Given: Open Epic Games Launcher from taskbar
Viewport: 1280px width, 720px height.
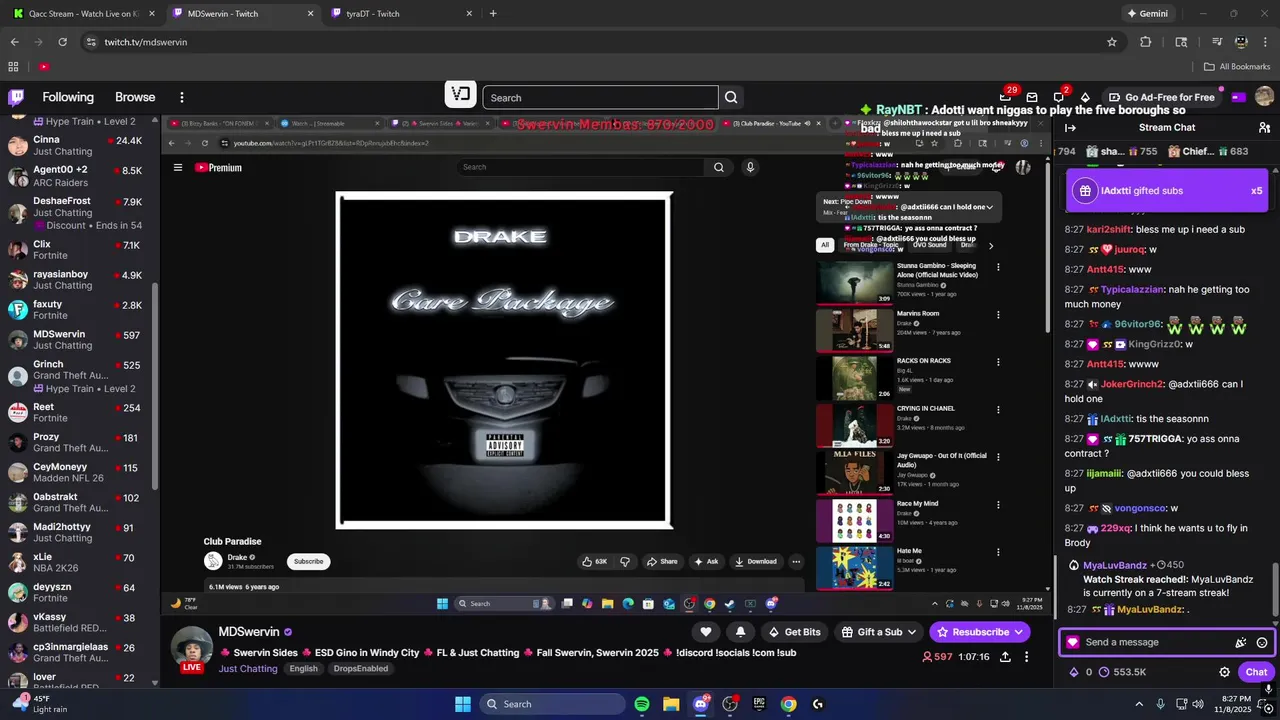Looking at the screenshot, I should click(x=759, y=704).
